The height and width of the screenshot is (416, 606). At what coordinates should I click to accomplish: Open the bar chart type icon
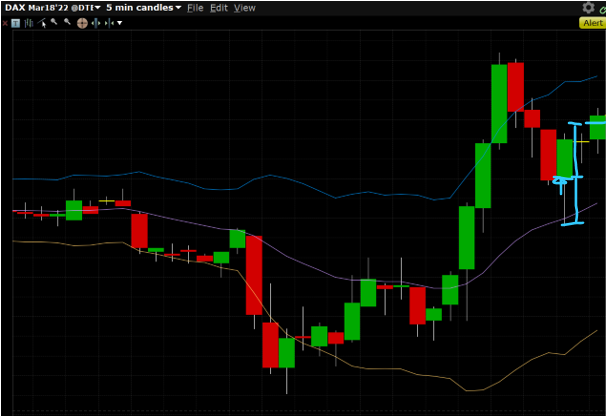click(x=29, y=24)
